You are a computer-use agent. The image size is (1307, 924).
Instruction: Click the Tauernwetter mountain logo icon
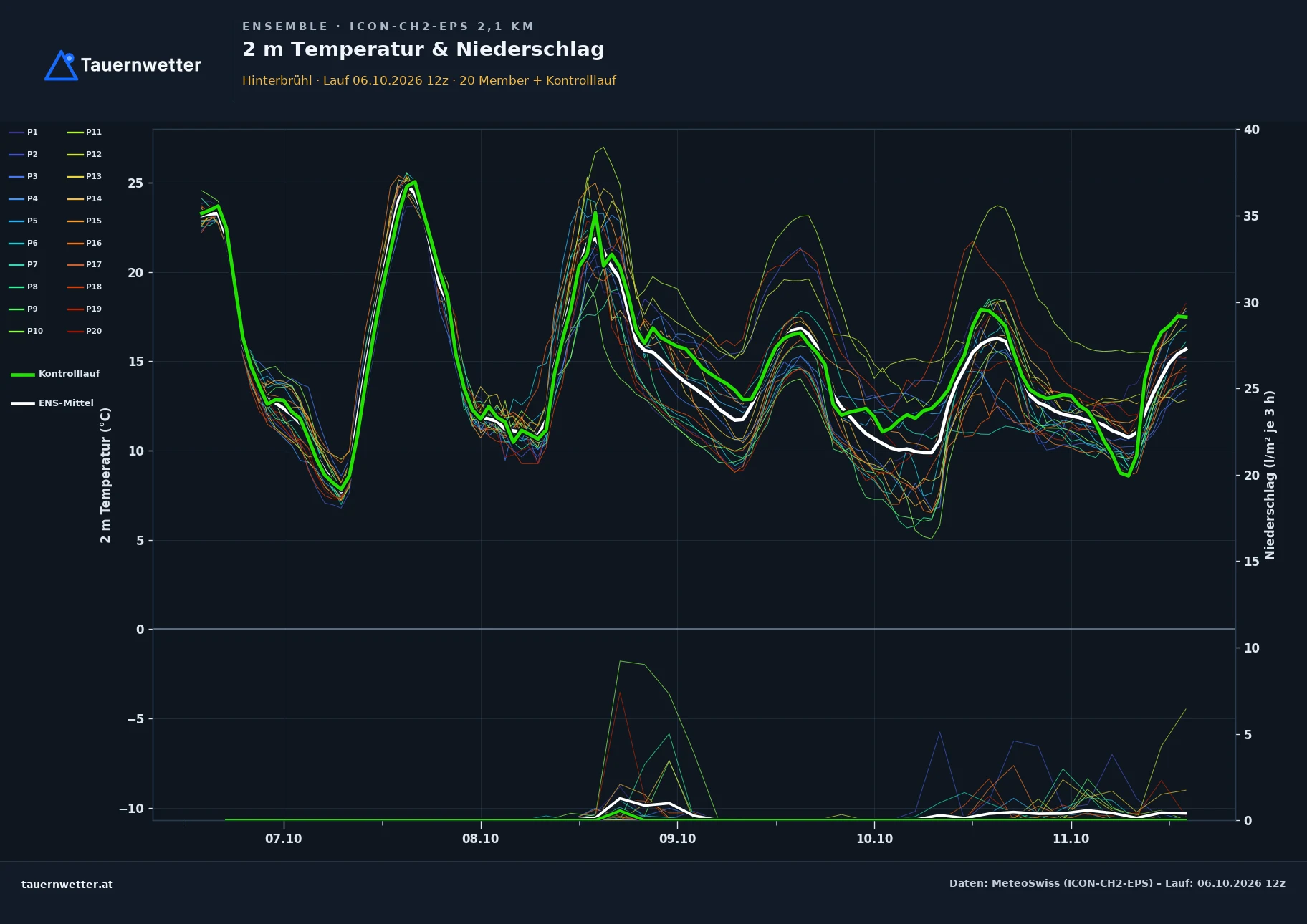(x=61, y=65)
